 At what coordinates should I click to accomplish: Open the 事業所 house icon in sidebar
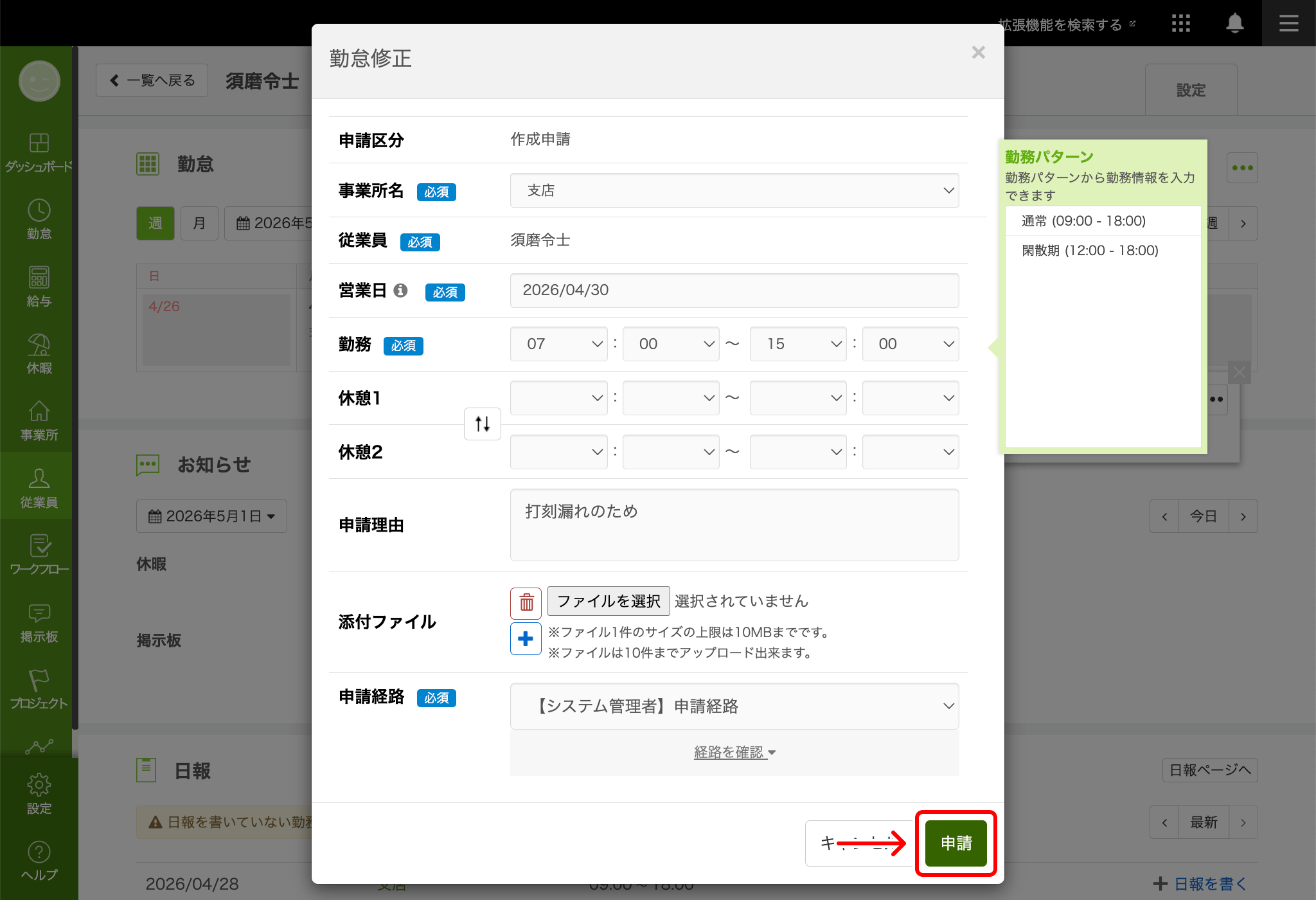[39, 421]
